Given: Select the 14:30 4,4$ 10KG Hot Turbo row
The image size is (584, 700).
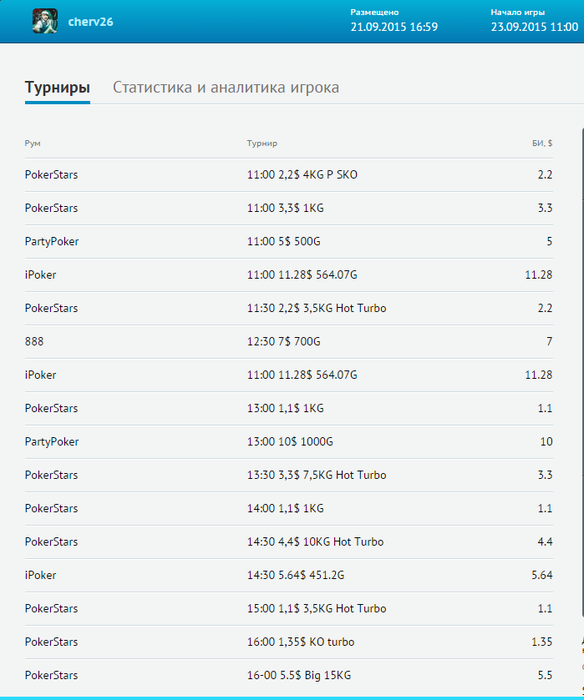Looking at the screenshot, I should point(288,542).
